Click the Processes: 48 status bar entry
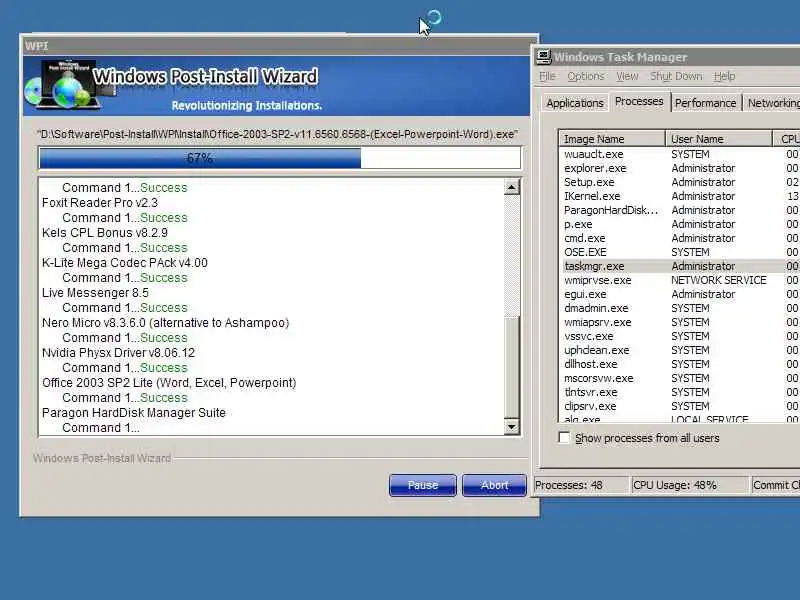 click(x=581, y=485)
